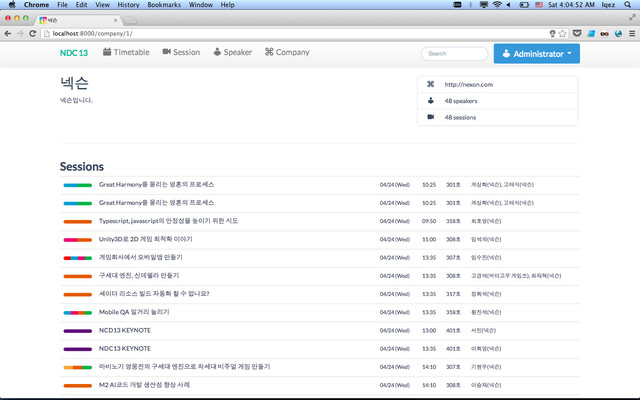Click the pink-orange bar of Unity3D session
This screenshot has height=400, width=640.
click(78, 240)
